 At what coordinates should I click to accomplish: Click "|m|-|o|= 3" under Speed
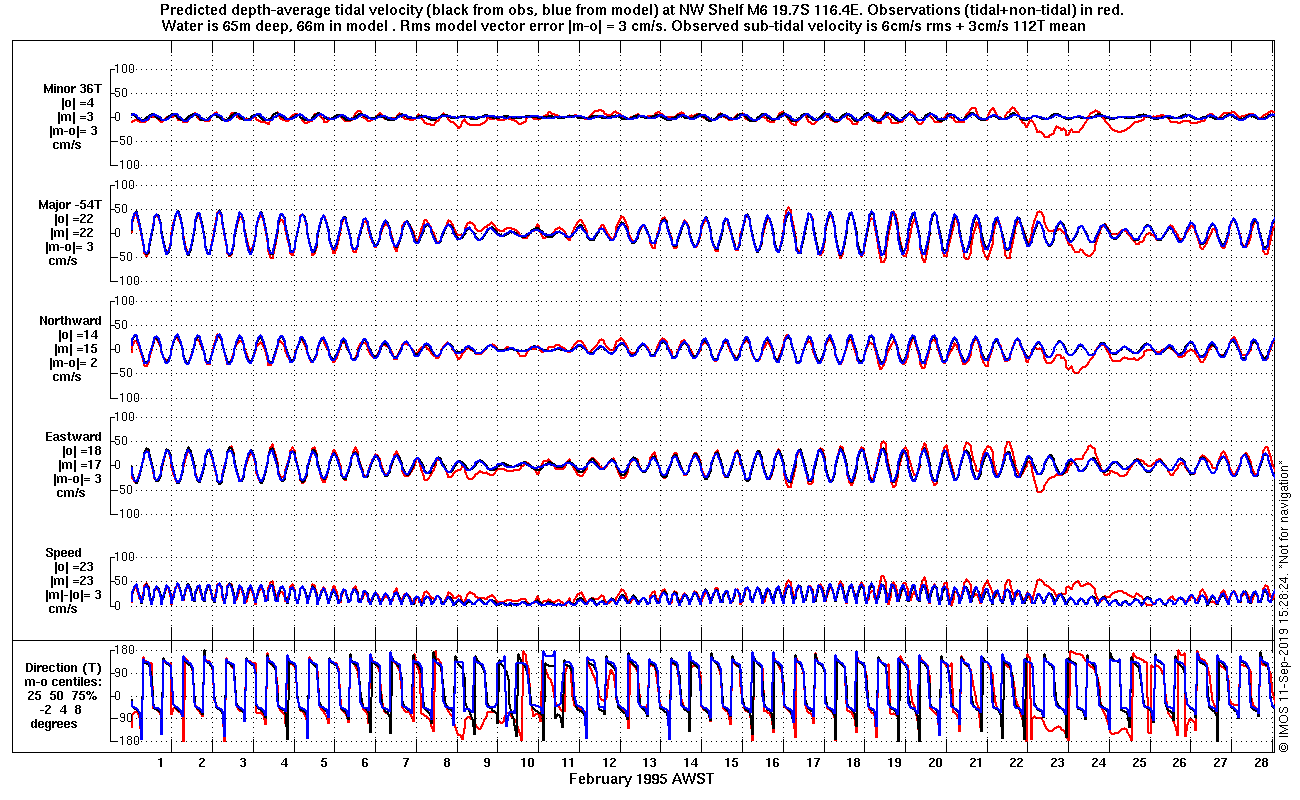[x=71, y=595]
